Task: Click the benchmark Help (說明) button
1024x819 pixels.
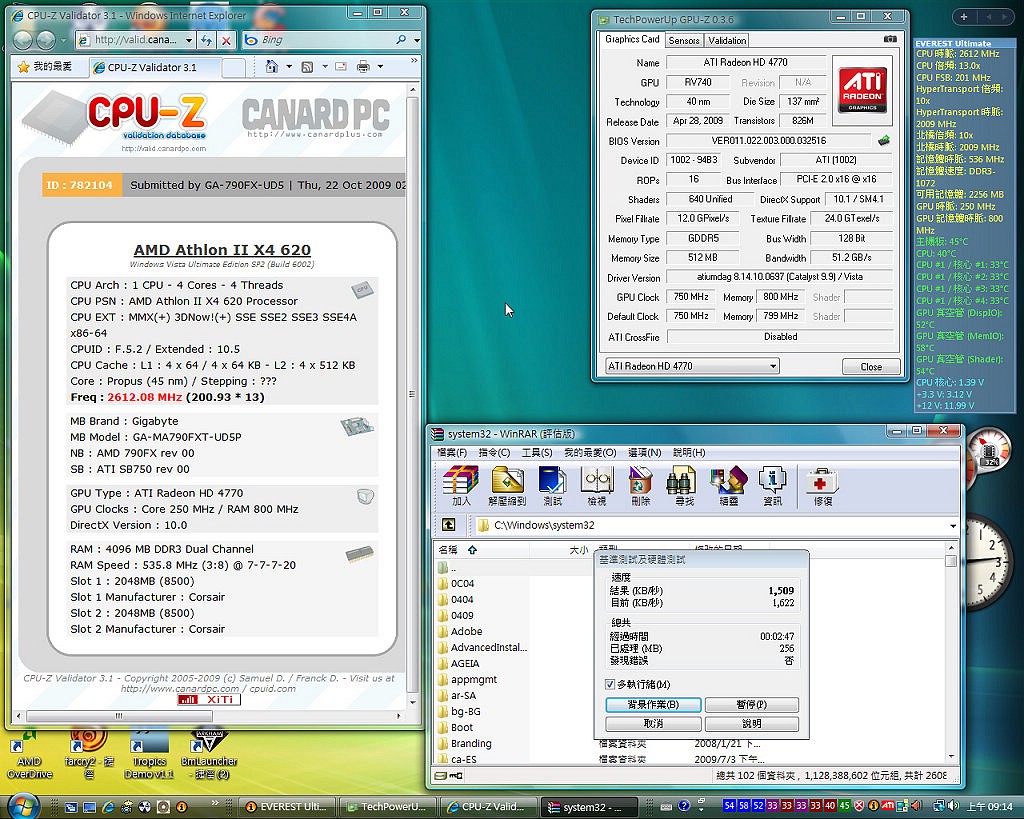Action: [x=752, y=724]
